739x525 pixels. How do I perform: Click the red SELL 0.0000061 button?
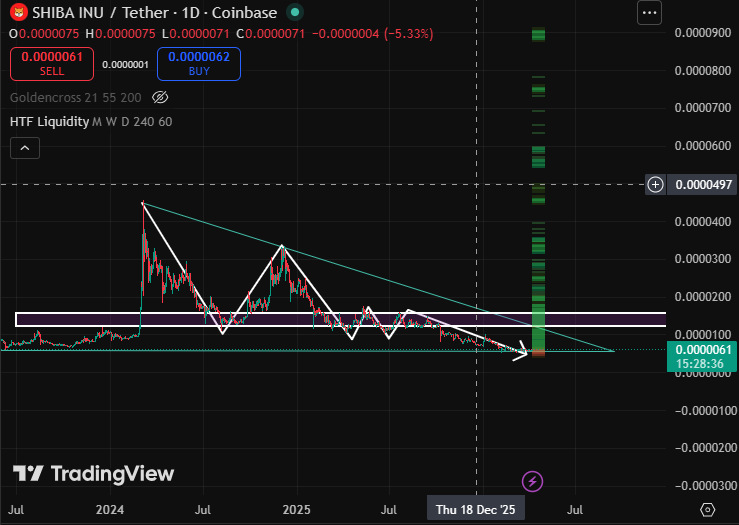[52, 64]
